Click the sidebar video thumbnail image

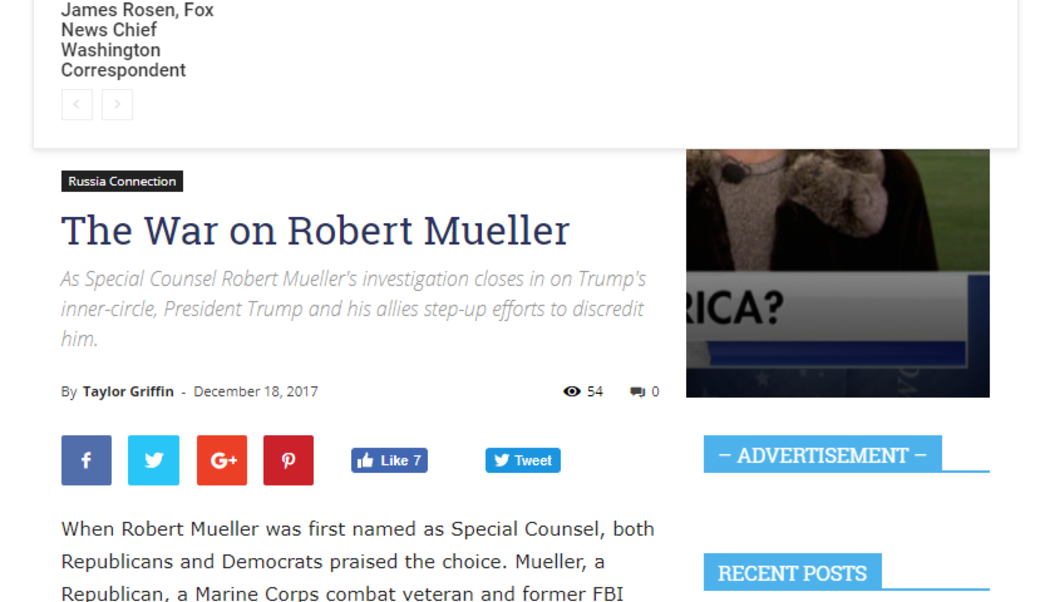coord(838,273)
